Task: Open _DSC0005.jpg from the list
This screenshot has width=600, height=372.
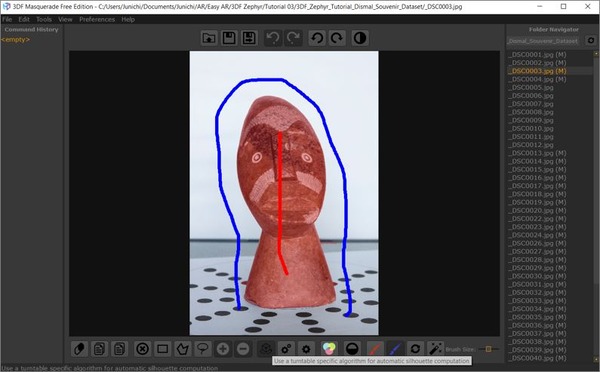Action: 531,87
